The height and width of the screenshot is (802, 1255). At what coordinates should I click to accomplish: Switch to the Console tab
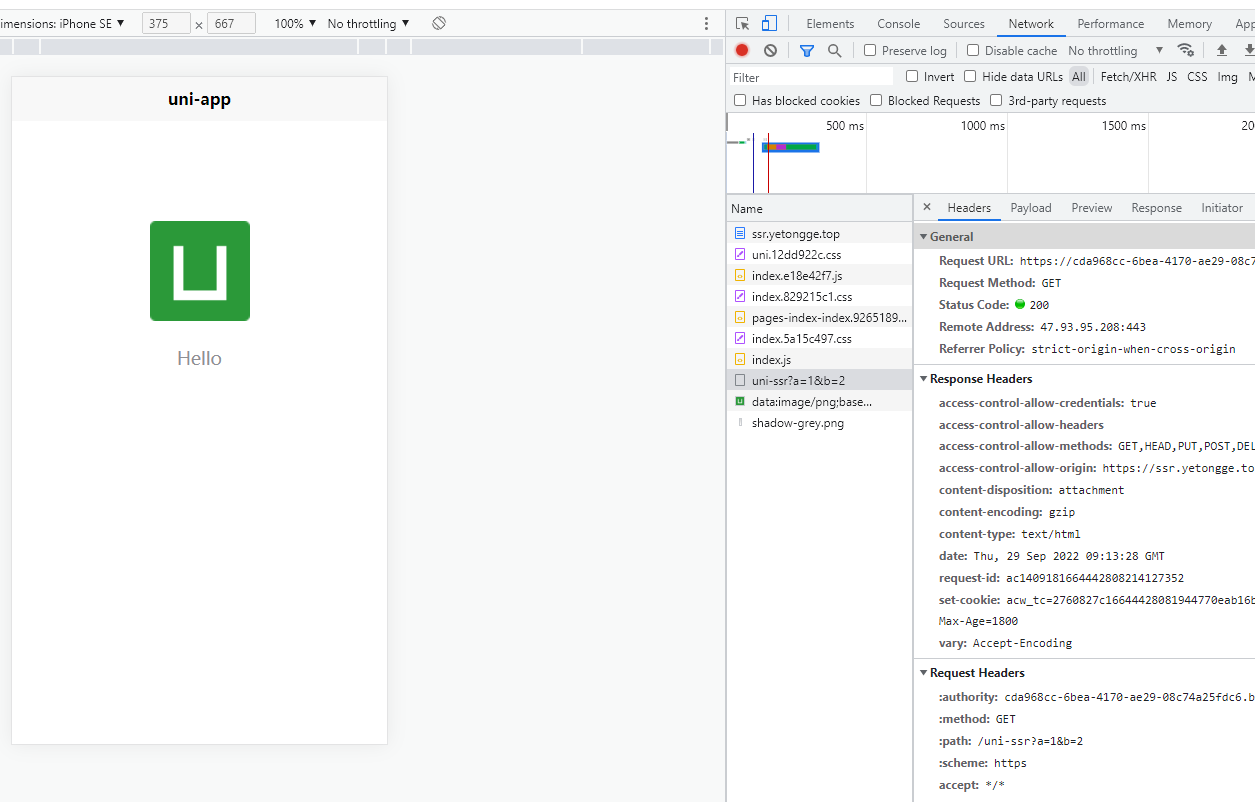[x=898, y=23]
